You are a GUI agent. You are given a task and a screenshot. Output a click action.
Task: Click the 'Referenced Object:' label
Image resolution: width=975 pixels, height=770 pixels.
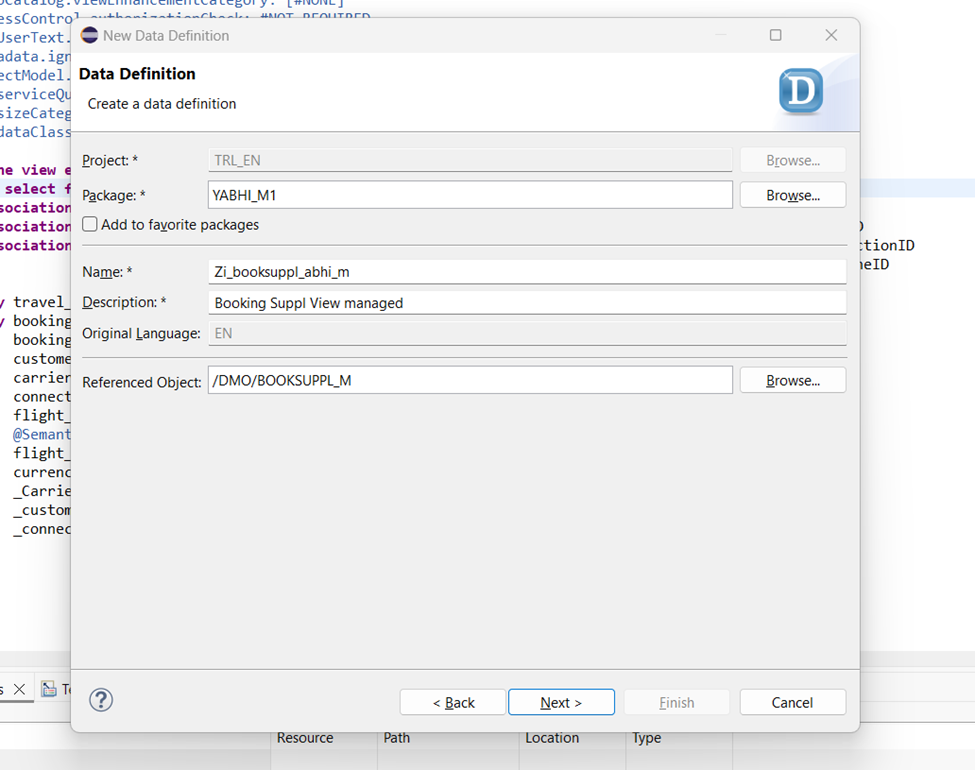pos(142,382)
